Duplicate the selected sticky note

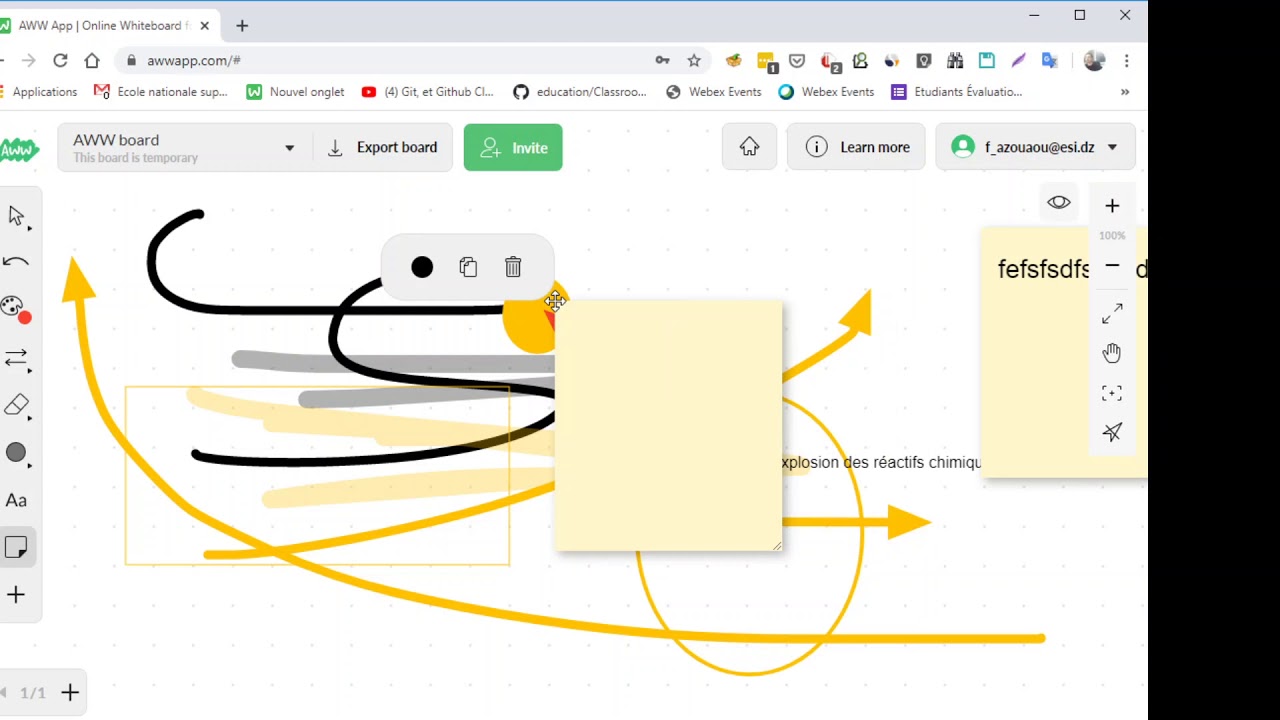(x=468, y=267)
